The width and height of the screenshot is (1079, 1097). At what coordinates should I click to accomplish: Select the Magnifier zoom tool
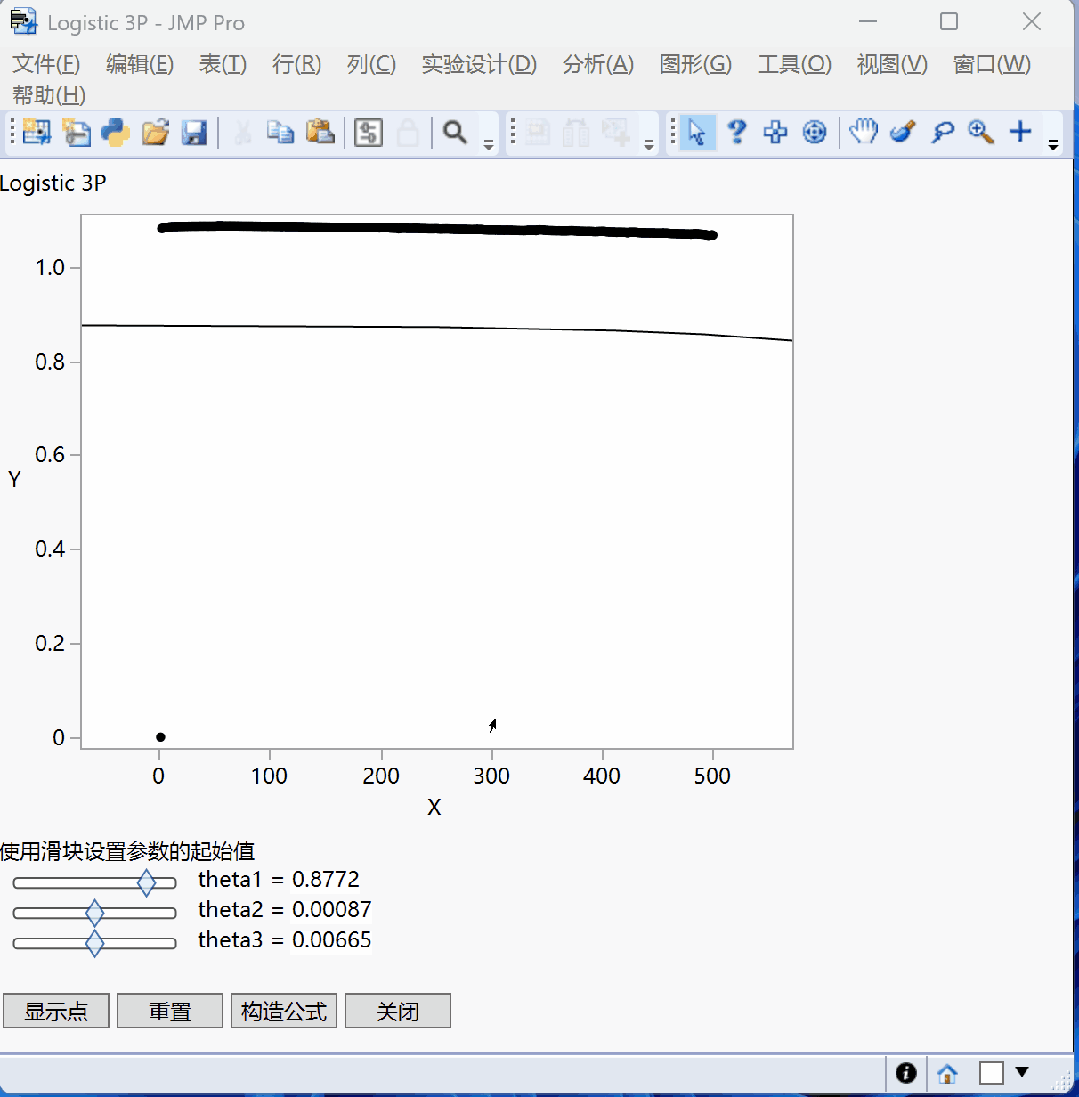tap(981, 132)
